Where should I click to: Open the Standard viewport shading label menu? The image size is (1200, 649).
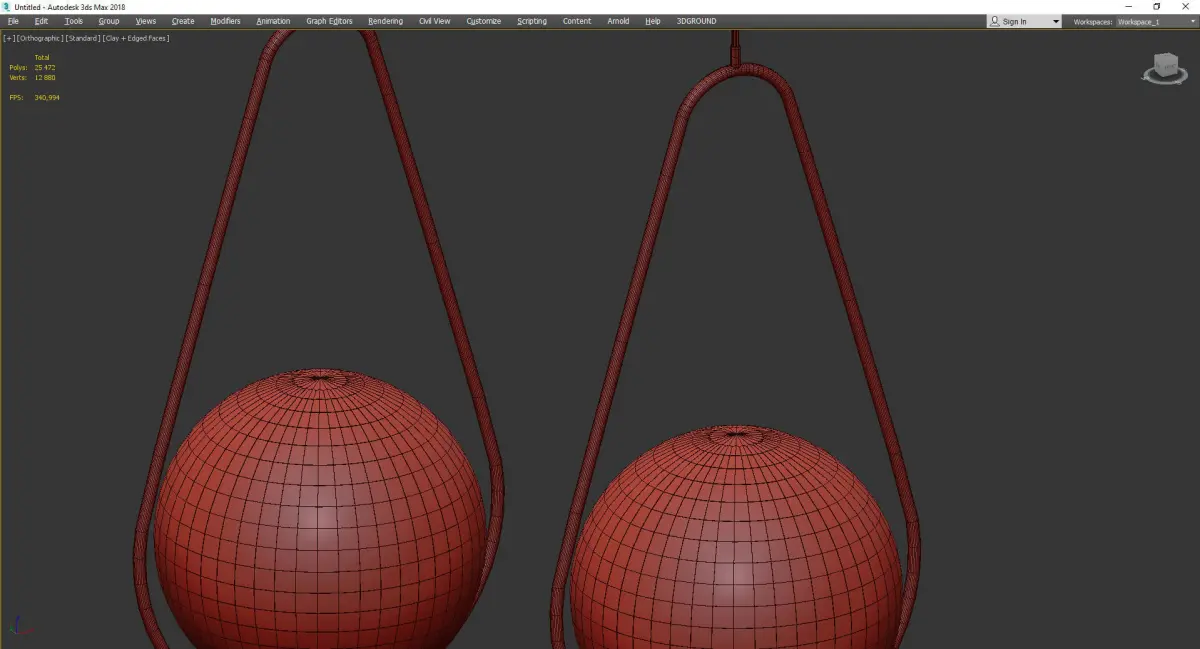click(x=82, y=38)
